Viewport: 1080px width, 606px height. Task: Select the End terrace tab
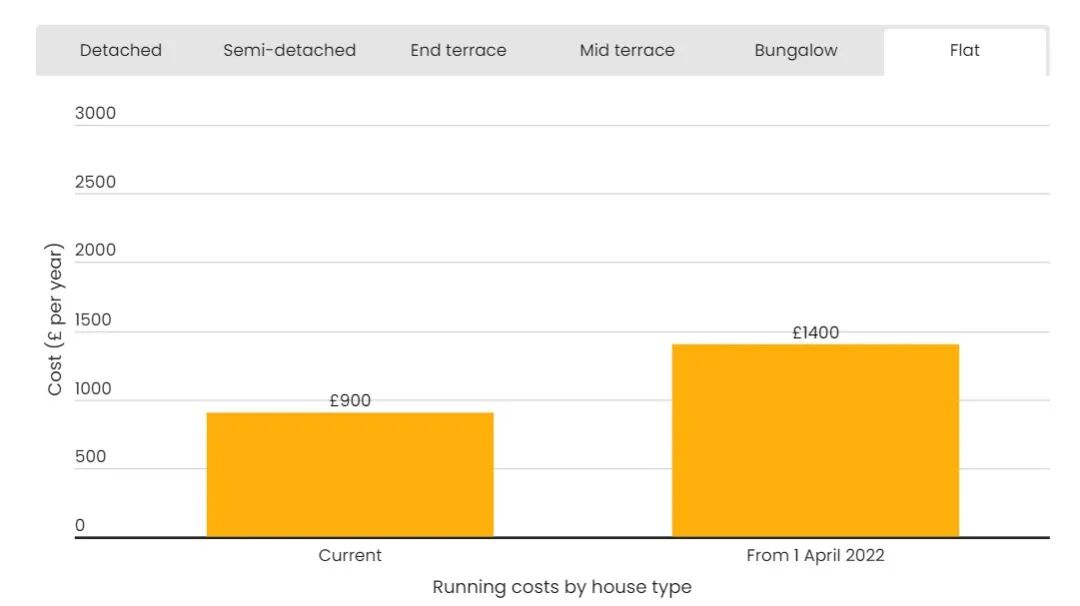458,50
